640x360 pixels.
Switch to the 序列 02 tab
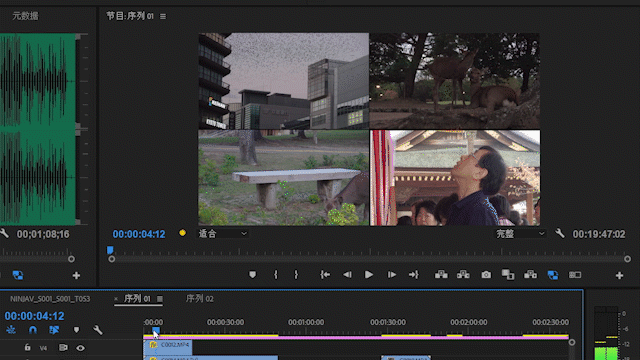click(x=200, y=299)
